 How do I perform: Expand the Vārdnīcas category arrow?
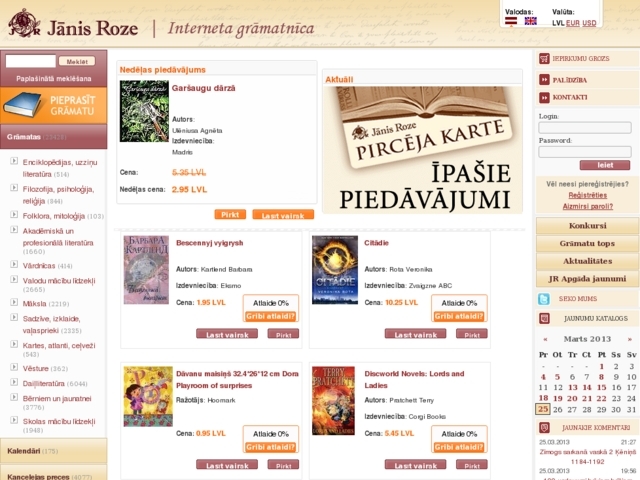(14, 264)
